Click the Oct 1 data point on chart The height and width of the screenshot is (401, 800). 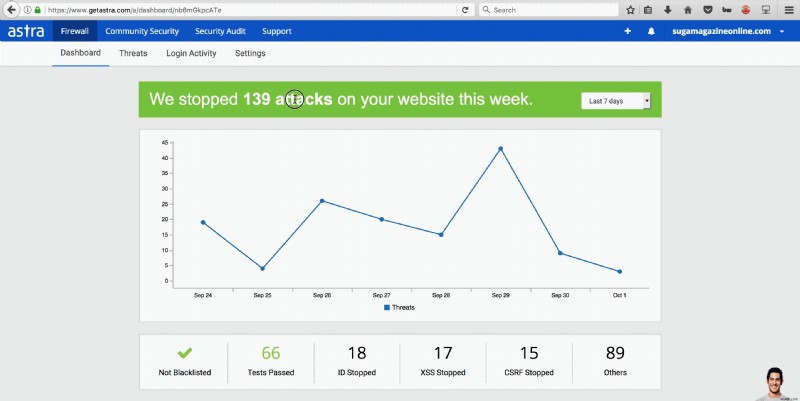[x=619, y=271]
